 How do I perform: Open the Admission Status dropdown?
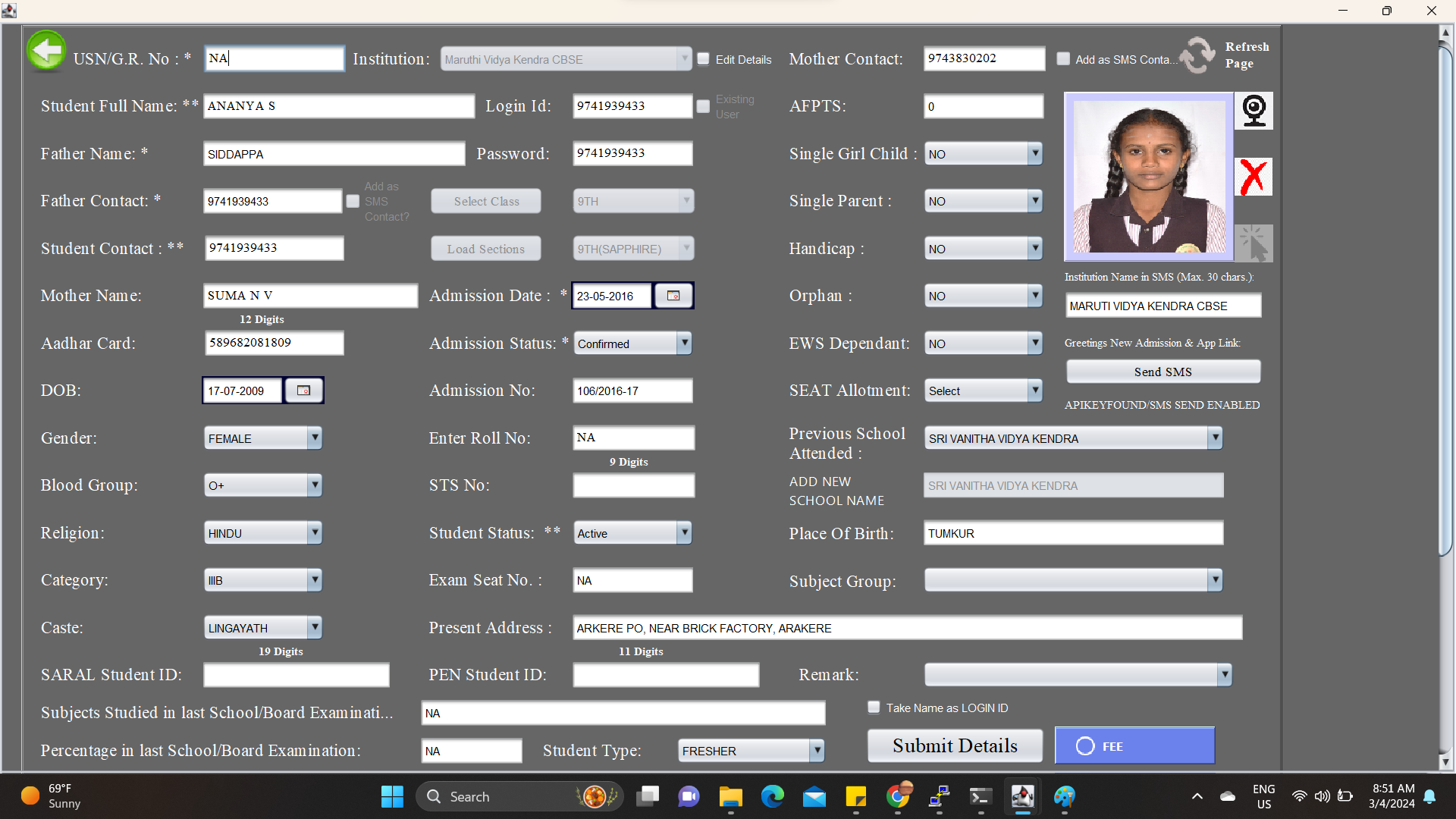684,344
